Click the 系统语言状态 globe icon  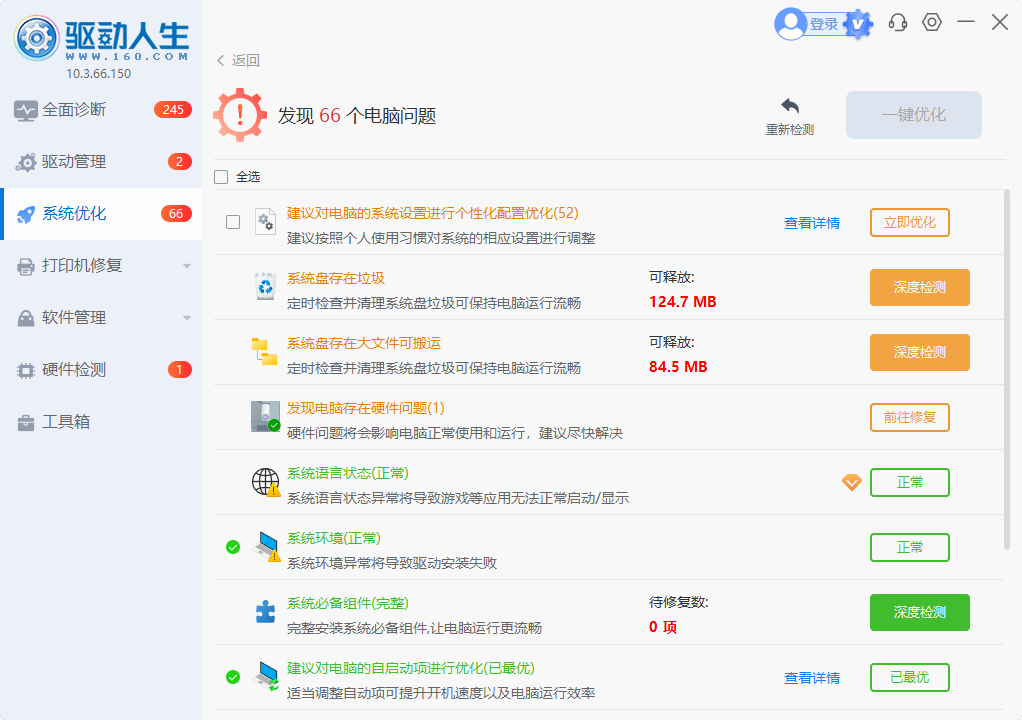pyautogui.click(x=266, y=483)
